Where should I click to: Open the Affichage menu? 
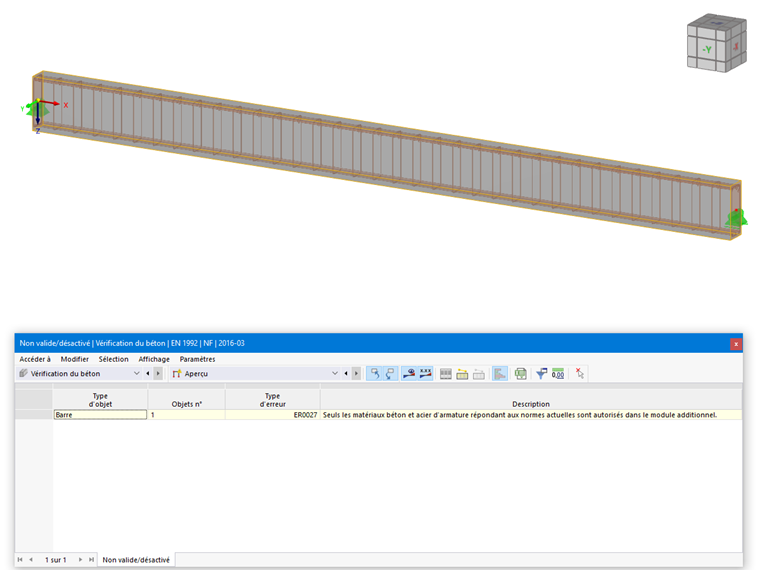click(154, 359)
